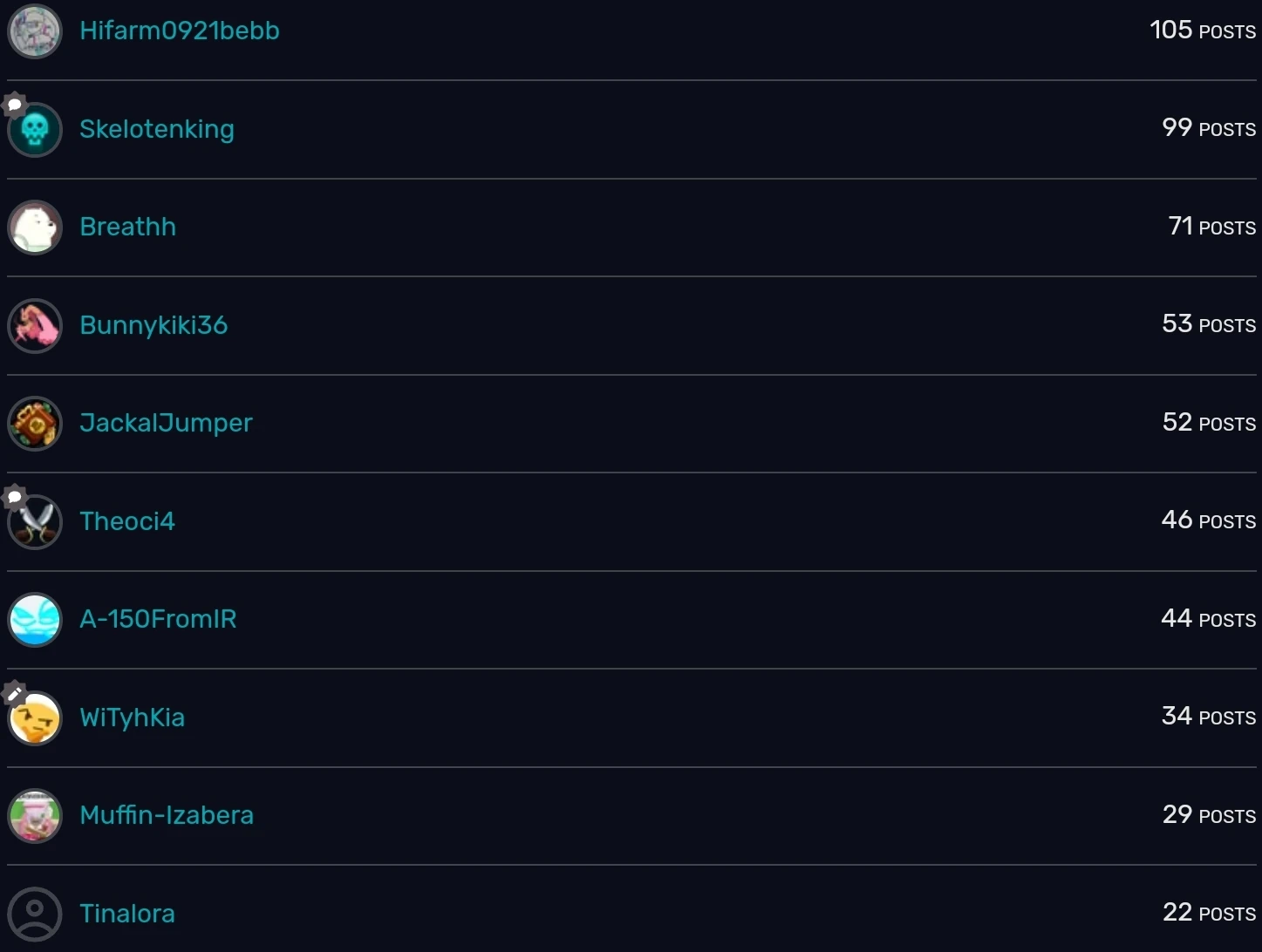Screen dimensions: 1262x952
Task: Open Hifarm0921bebb's profile link
Action: point(179,30)
